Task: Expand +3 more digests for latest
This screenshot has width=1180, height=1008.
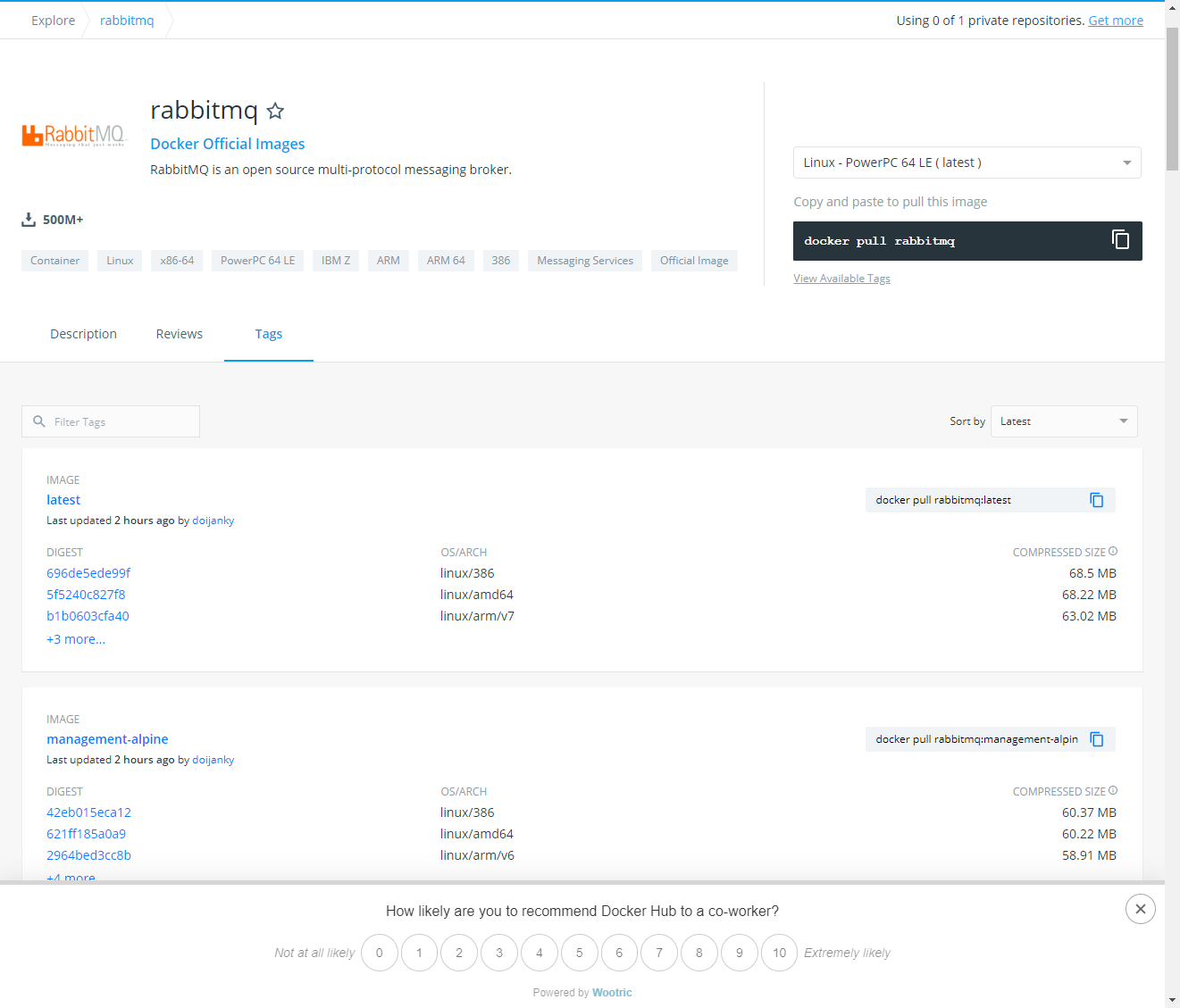Action: (76, 639)
